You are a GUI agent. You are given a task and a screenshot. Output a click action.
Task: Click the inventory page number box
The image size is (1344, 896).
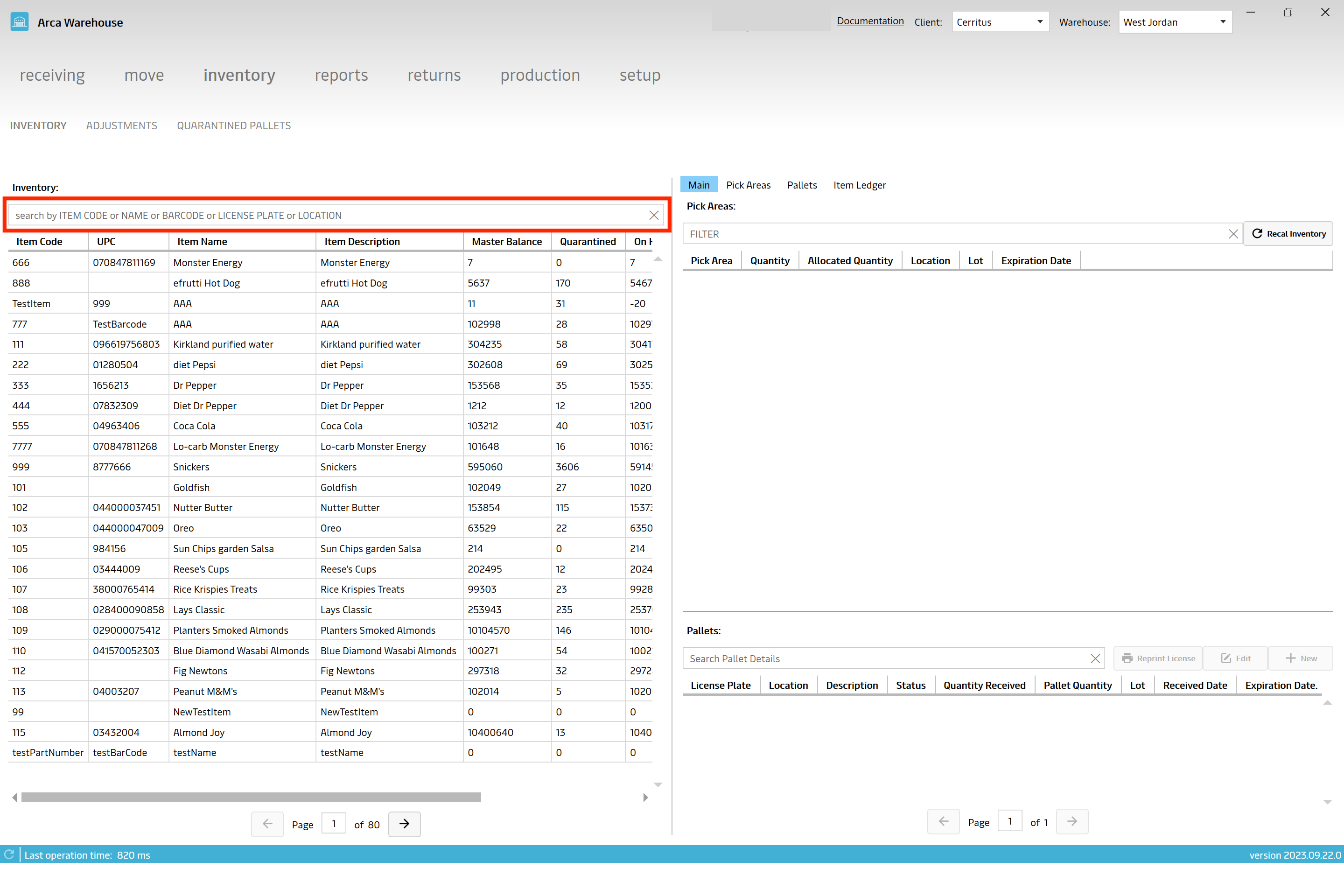point(334,823)
